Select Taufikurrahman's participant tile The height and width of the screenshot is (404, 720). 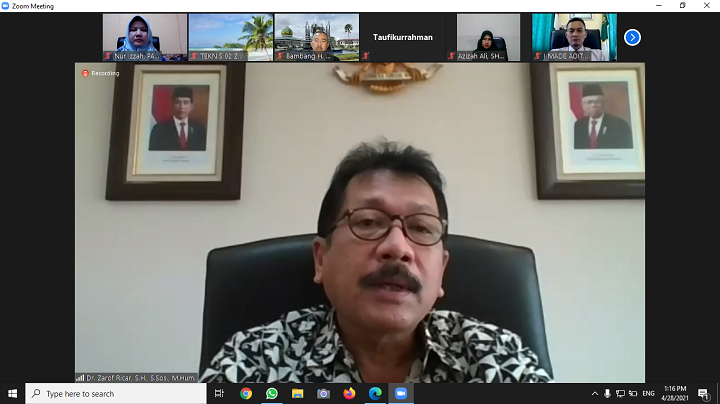click(403, 37)
